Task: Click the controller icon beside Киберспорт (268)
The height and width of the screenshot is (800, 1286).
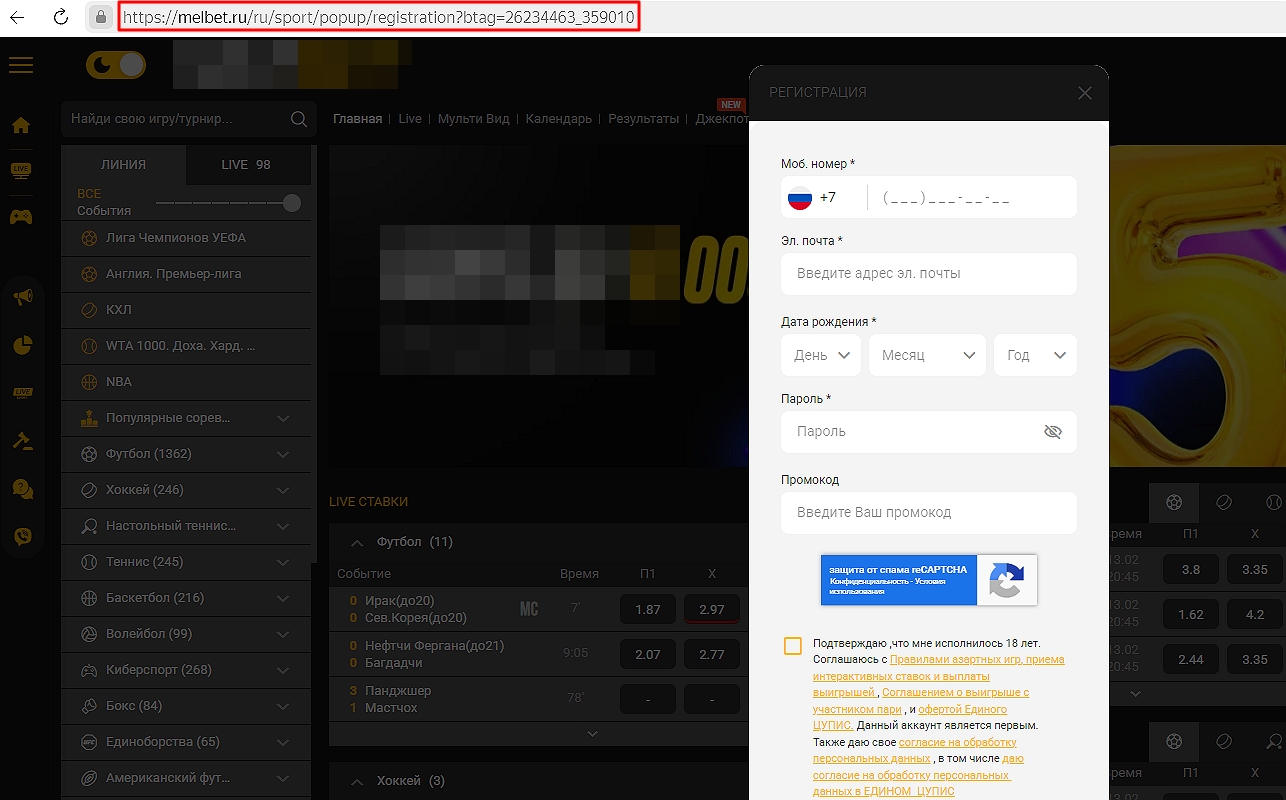Action: pos(90,670)
